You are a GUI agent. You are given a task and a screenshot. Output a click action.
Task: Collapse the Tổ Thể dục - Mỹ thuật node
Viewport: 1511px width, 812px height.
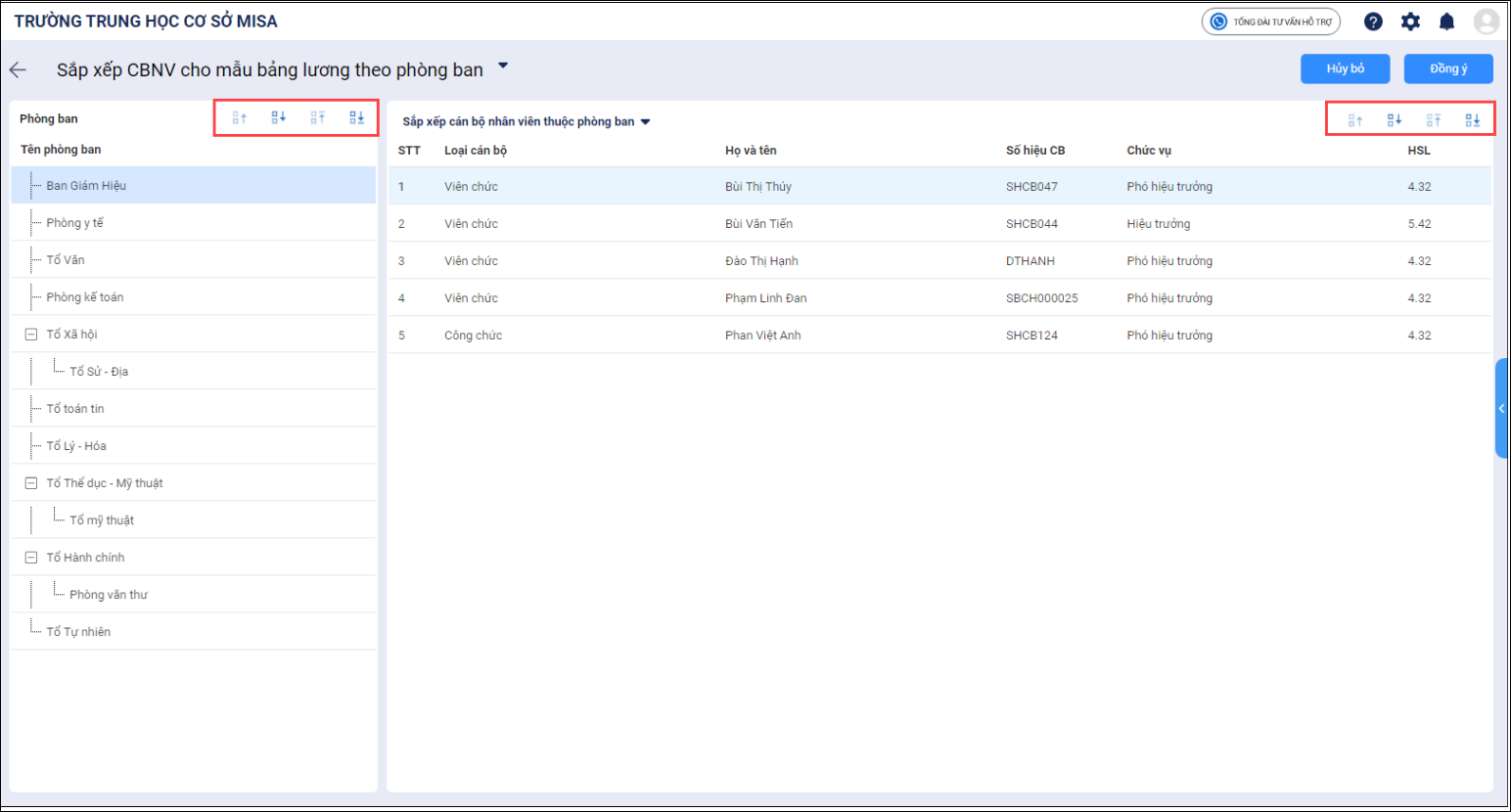(30, 483)
